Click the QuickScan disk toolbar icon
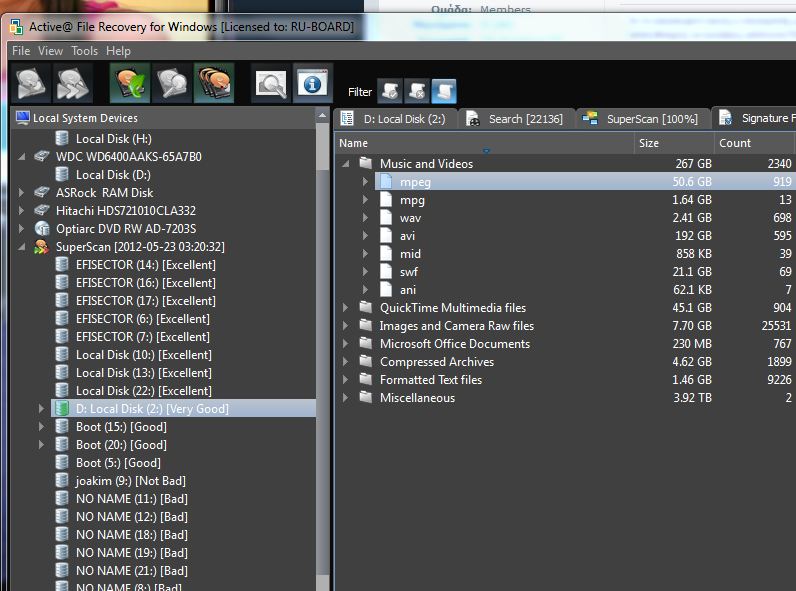The height and width of the screenshot is (591, 796). click(x=31, y=83)
